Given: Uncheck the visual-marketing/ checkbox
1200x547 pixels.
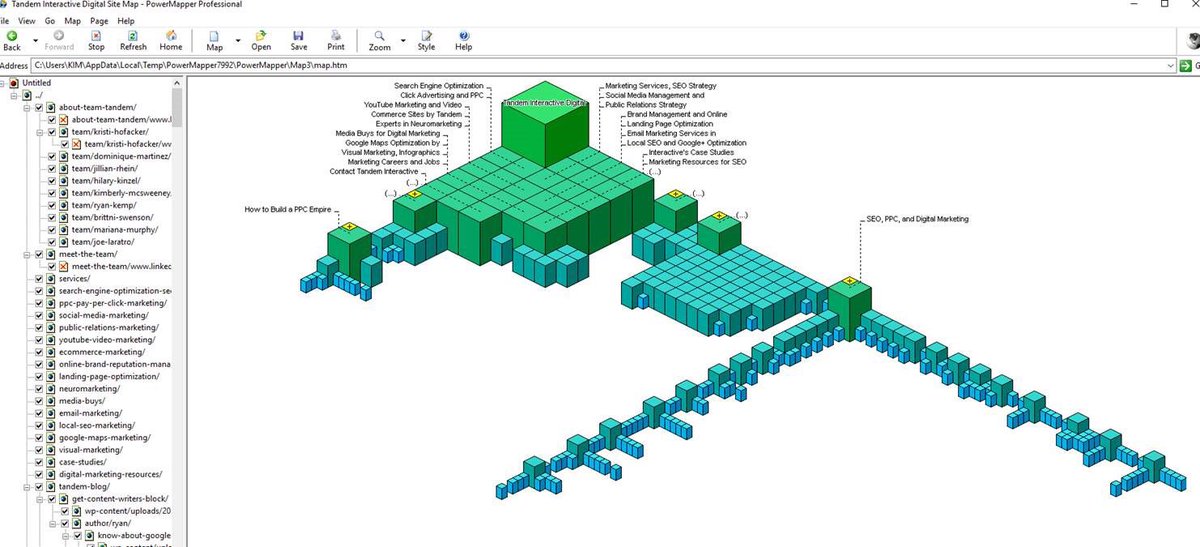Looking at the screenshot, I should (x=39, y=450).
